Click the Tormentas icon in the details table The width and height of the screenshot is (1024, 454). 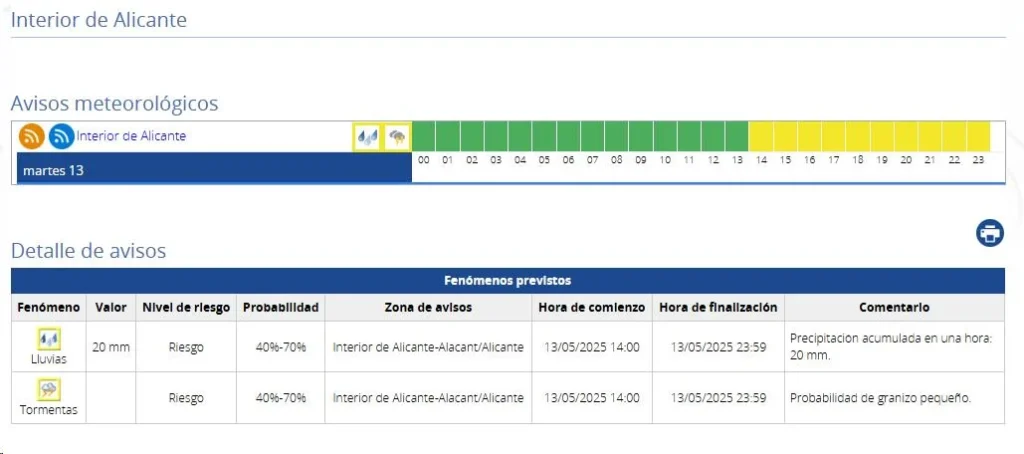point(49,390)
